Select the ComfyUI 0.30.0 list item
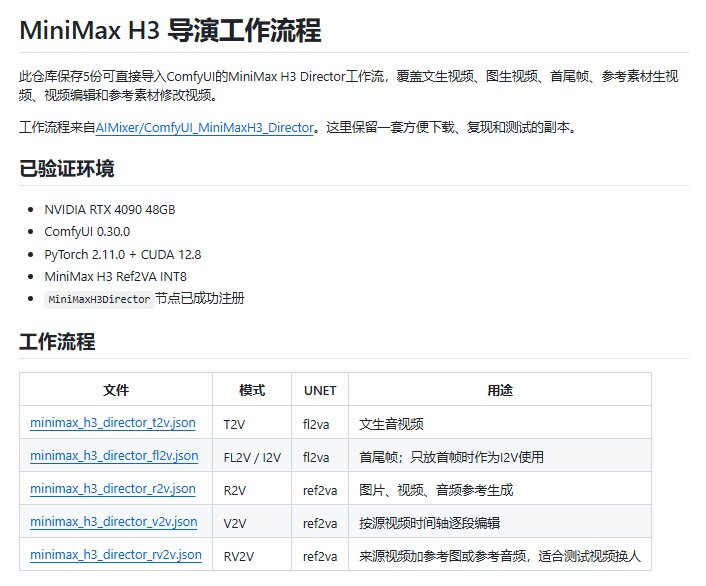 click(87, 232)
